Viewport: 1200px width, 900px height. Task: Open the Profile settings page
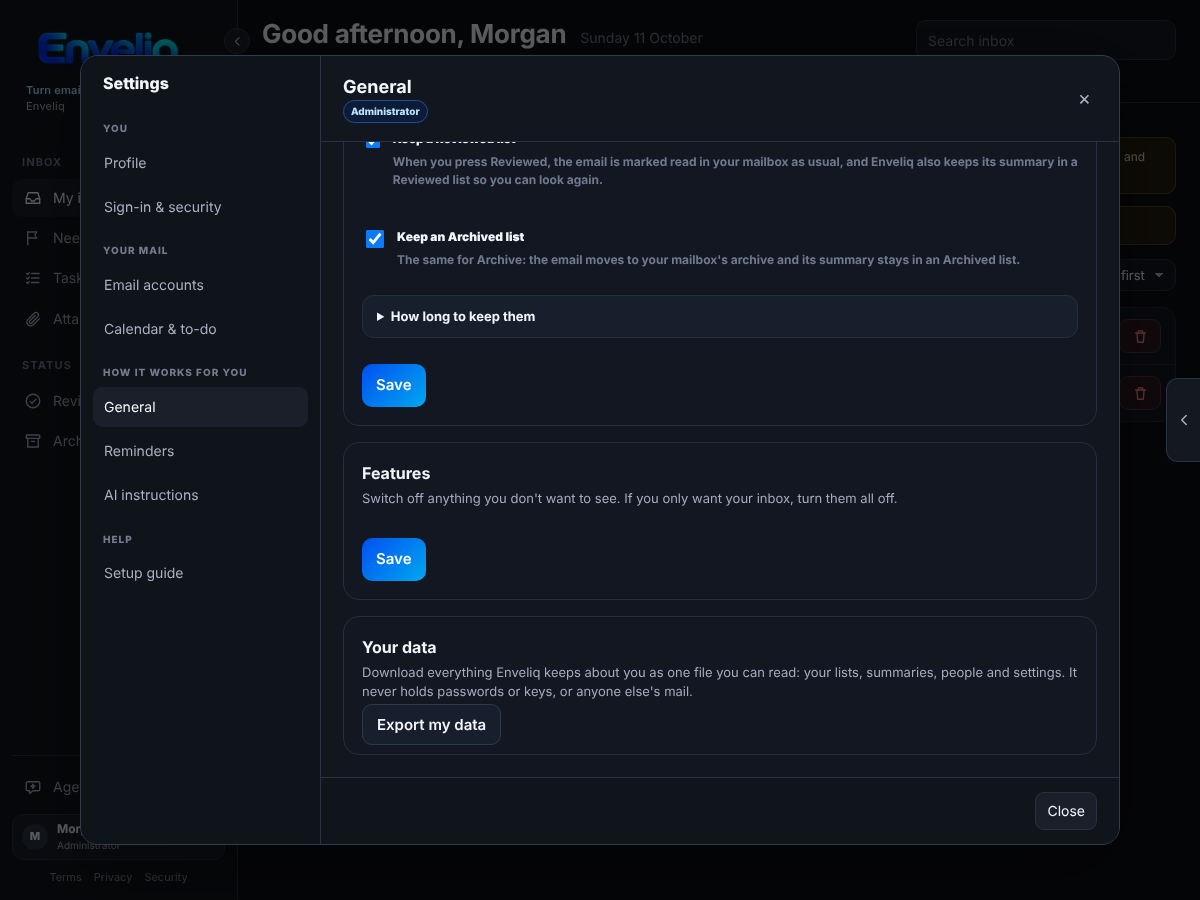pos(200,163)
